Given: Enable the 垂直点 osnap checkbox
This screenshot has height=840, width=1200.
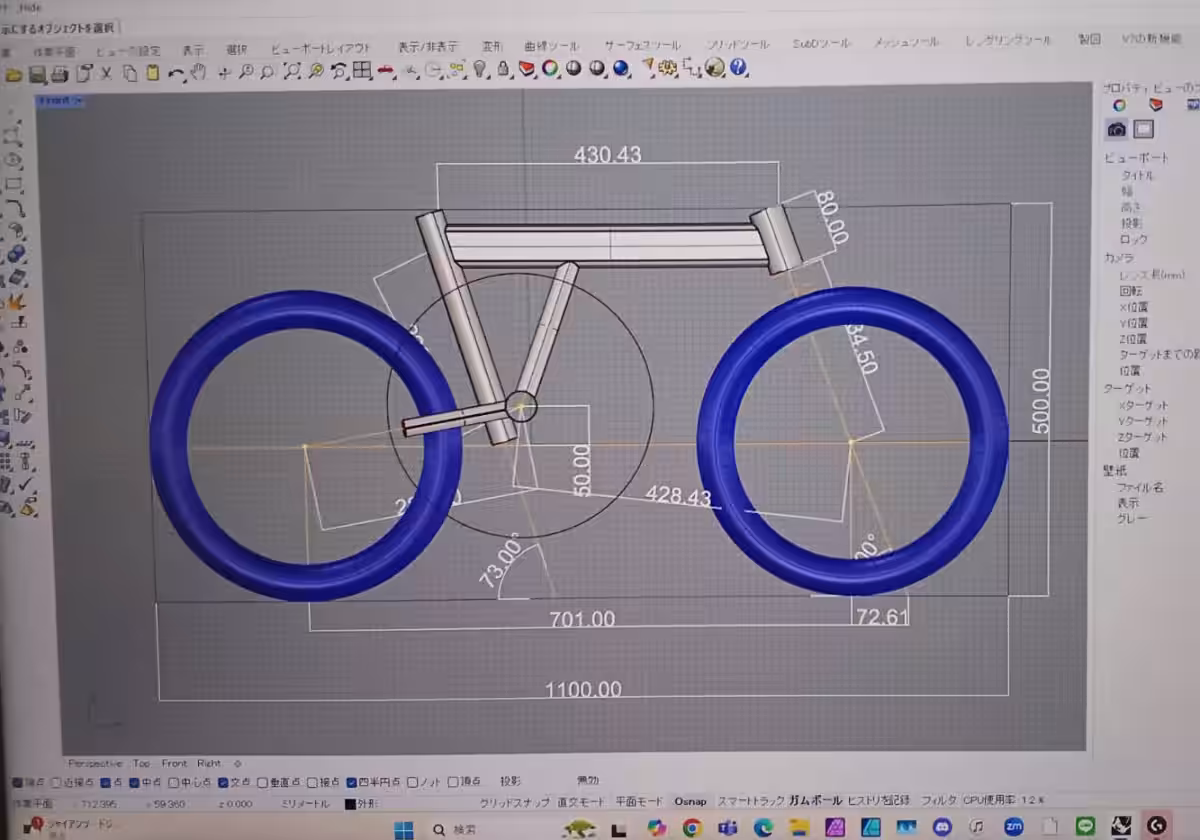Looking at the screenshot, I should pos(263,782).
